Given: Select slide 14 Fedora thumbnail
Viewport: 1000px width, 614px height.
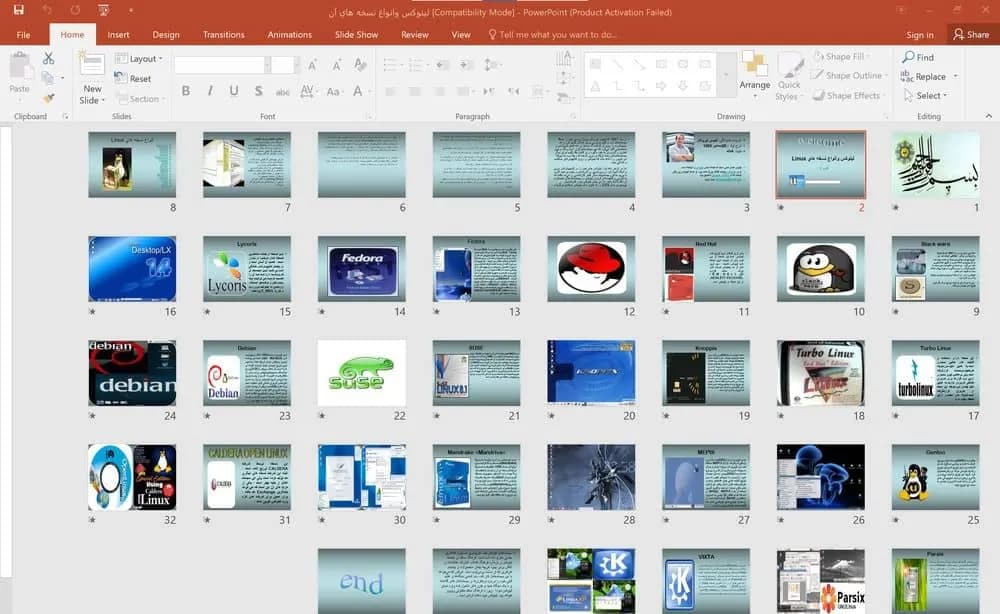Looking at the screenshot, I should pos(362,268).
